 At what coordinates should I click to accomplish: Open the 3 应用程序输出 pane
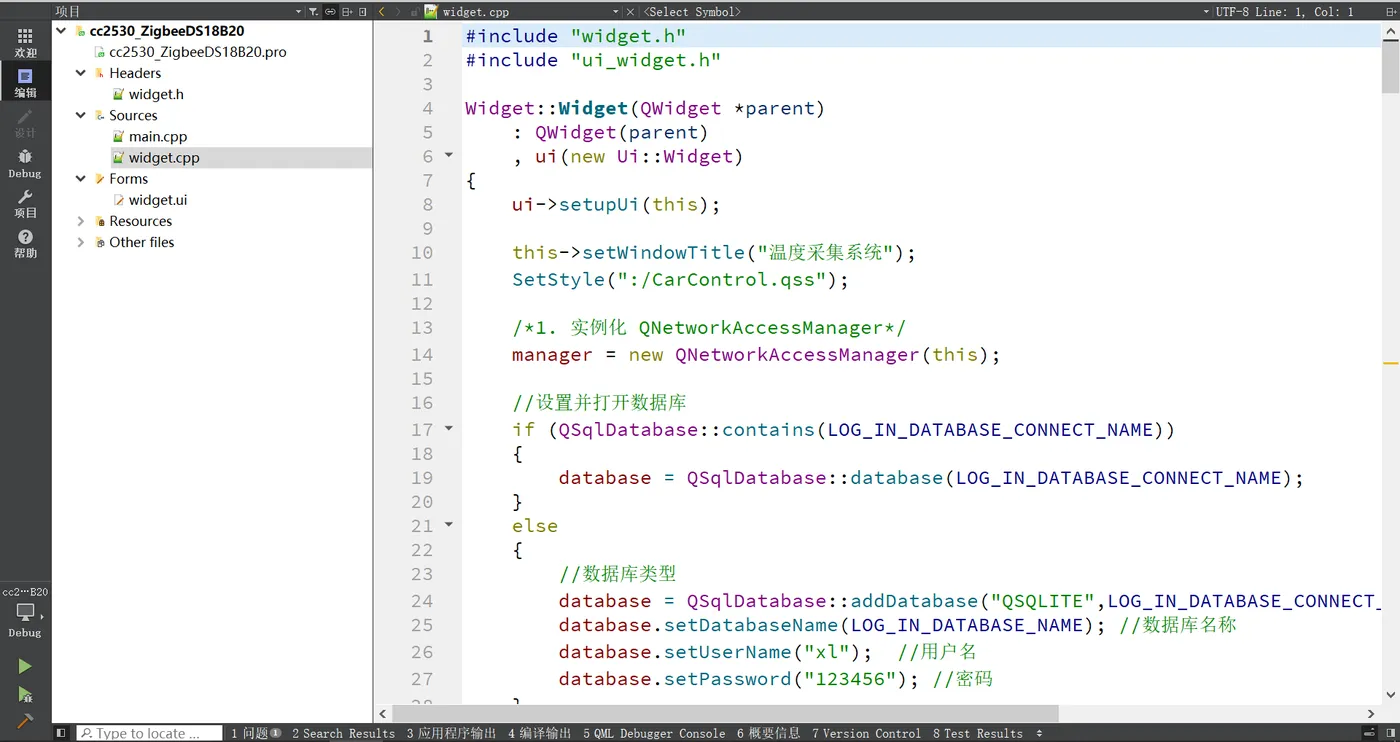[x=451, y=733]
